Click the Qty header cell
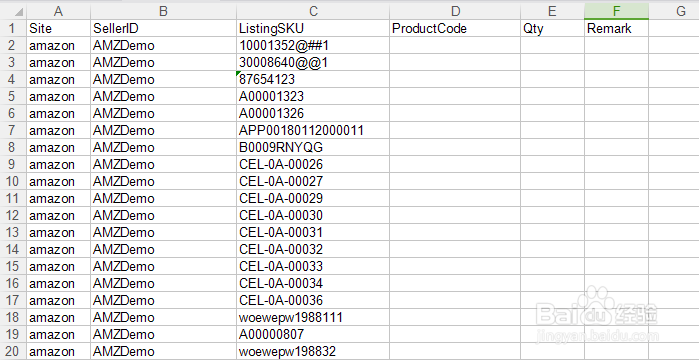The width and height of the screenshot is (699, 360). (x=552, y=29)
